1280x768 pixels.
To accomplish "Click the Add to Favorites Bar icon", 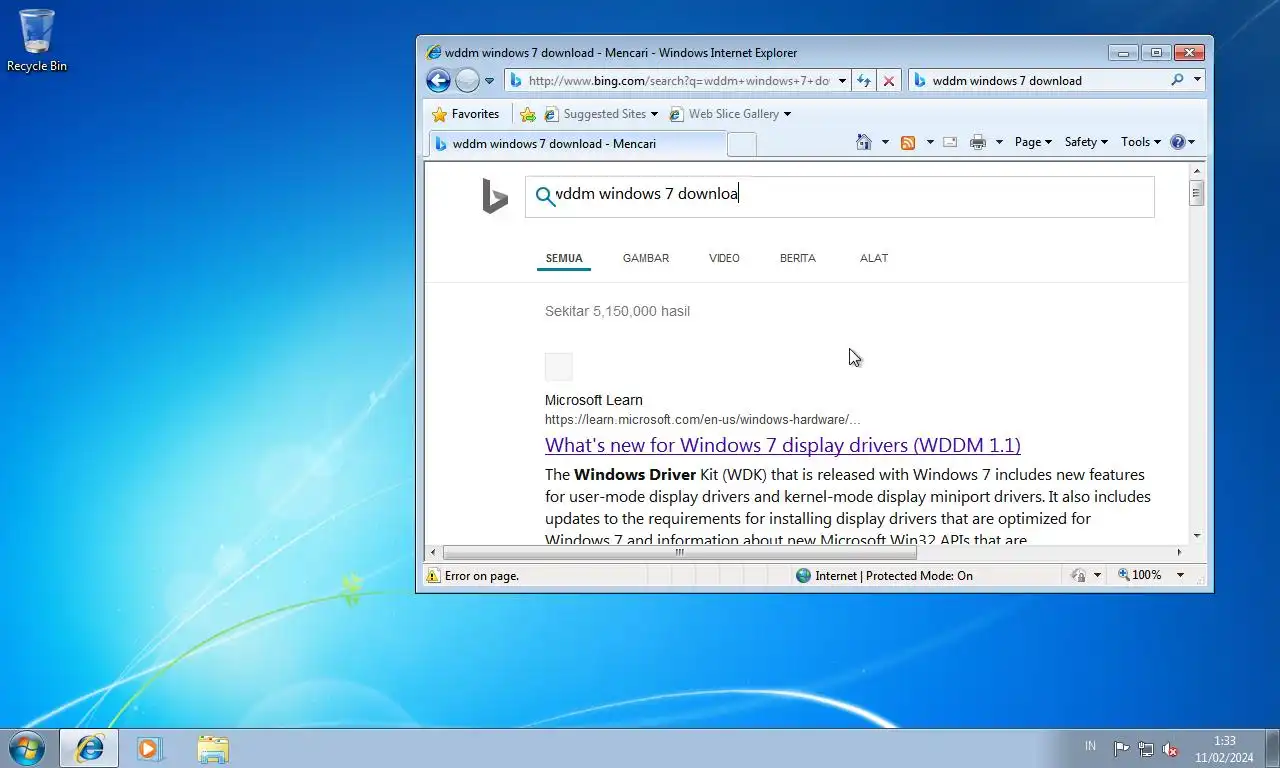I will [x=528, y=114].
